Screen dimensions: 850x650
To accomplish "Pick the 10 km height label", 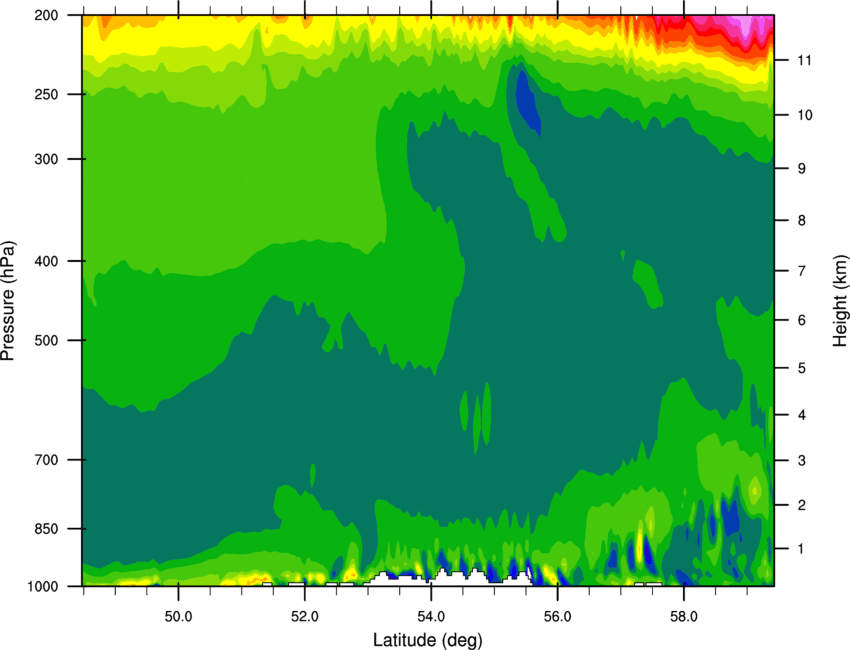I will click(805, 115).
